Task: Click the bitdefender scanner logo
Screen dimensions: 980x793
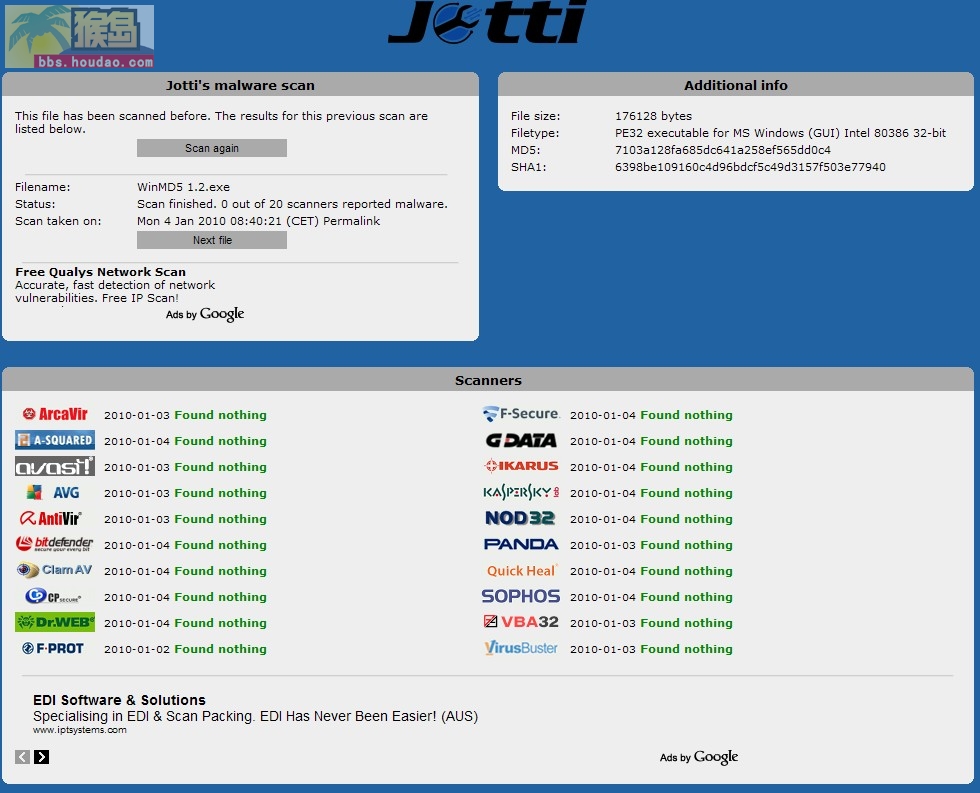Action: tap(54, 544)
